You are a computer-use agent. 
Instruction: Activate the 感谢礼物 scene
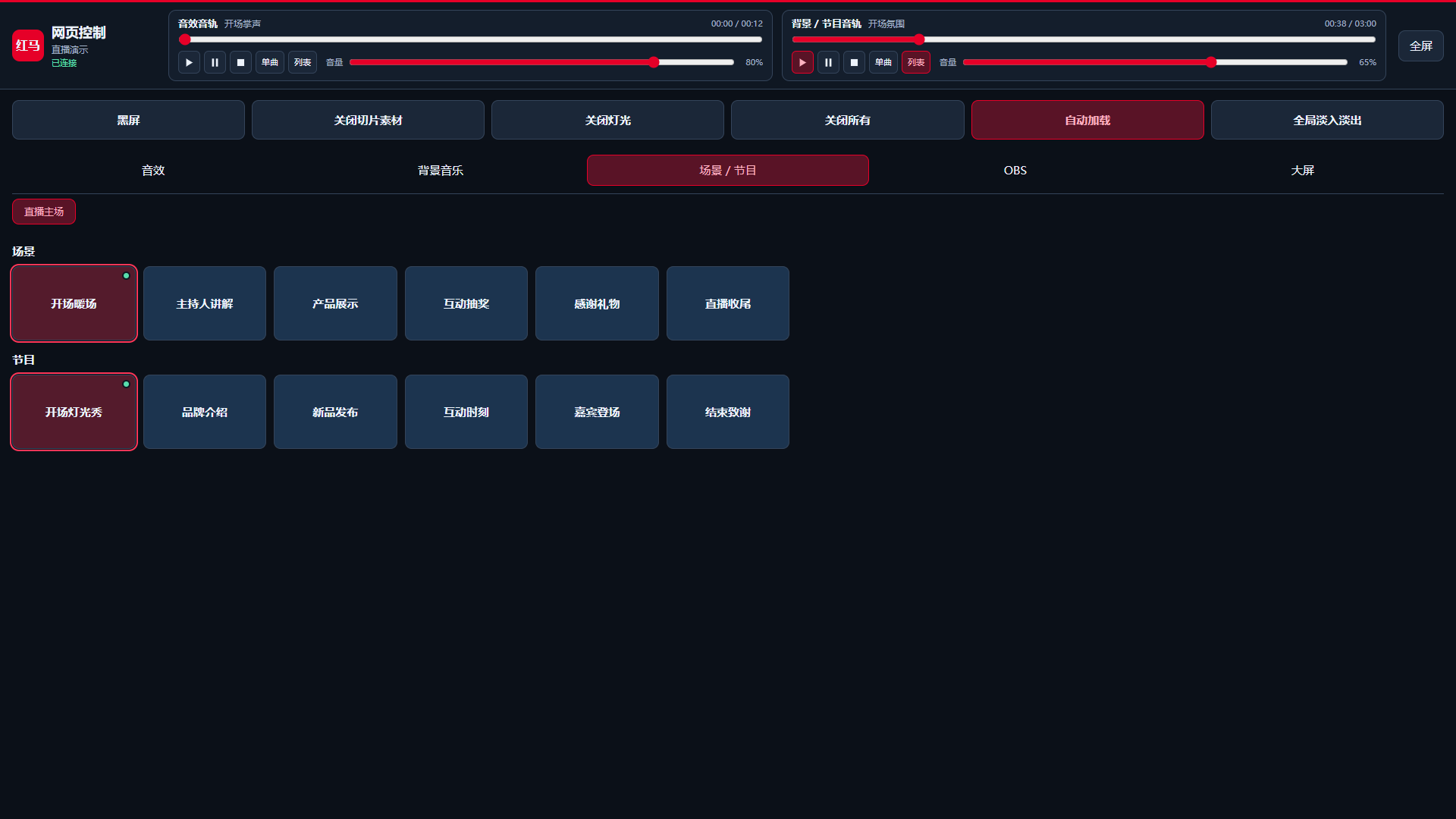tap(597, 303)
